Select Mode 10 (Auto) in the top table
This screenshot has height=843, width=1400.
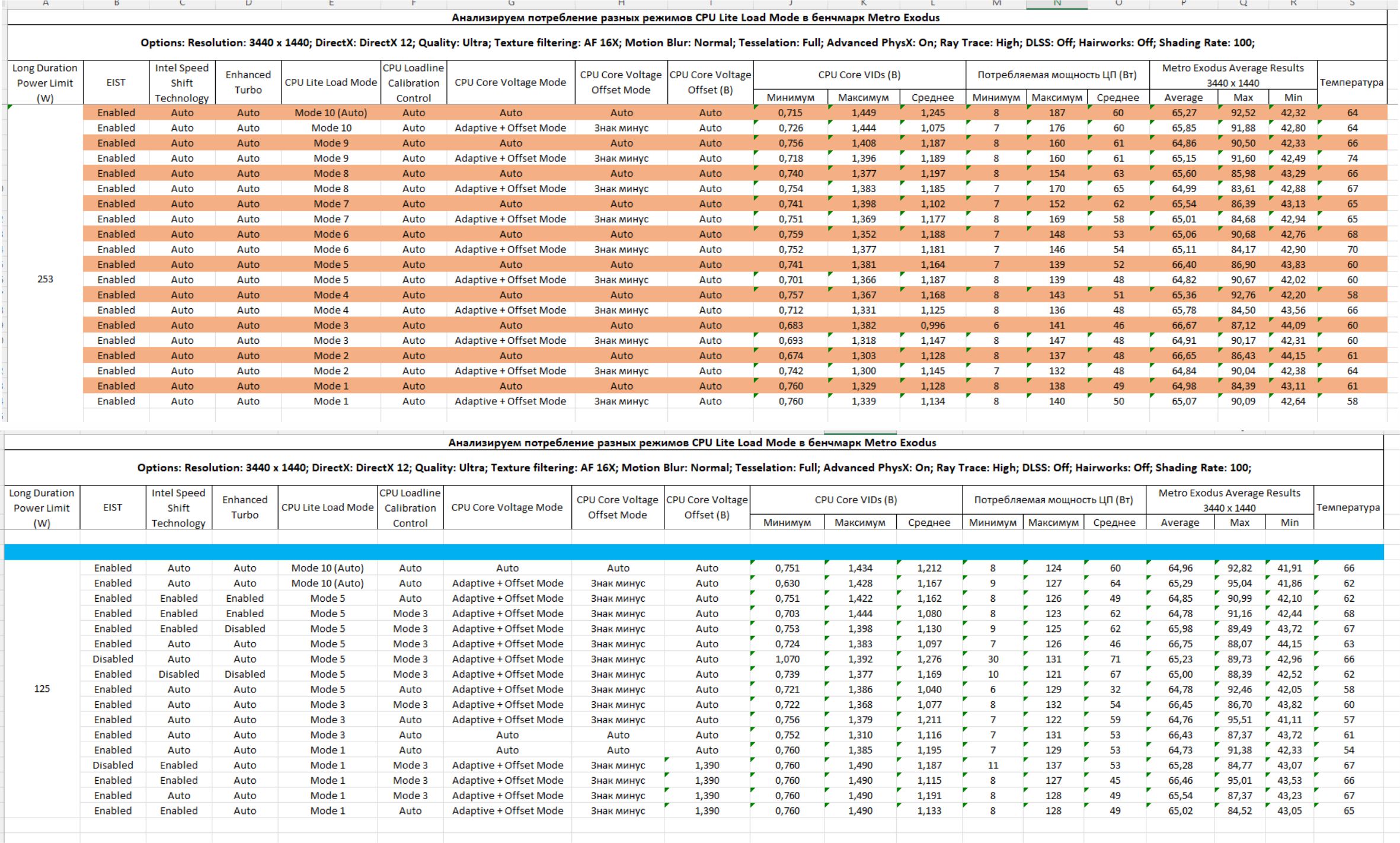coord(331,113)
